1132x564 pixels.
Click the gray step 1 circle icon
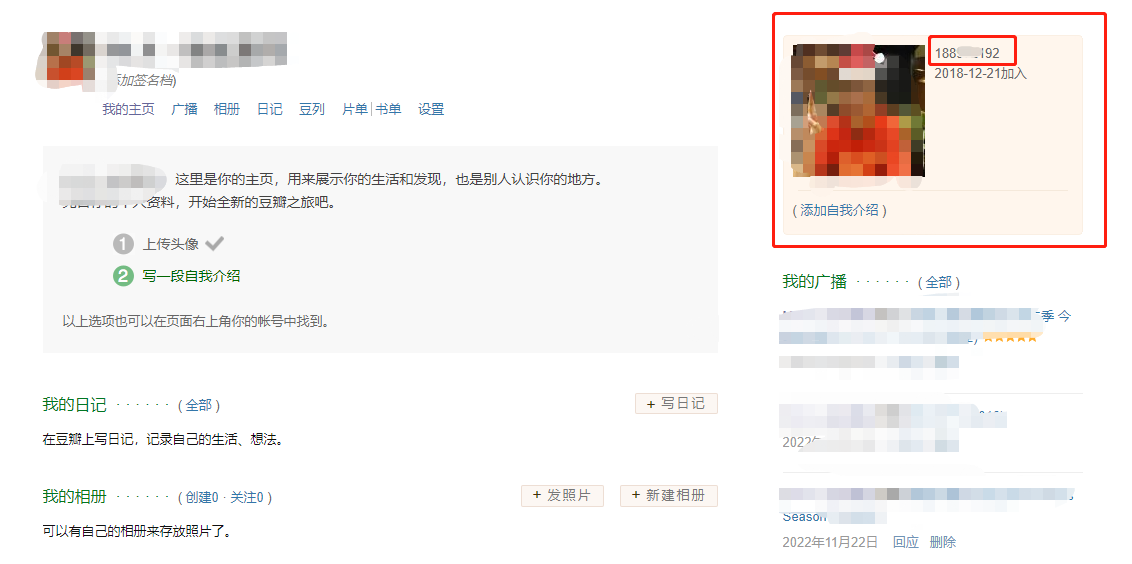coord(123,244)
